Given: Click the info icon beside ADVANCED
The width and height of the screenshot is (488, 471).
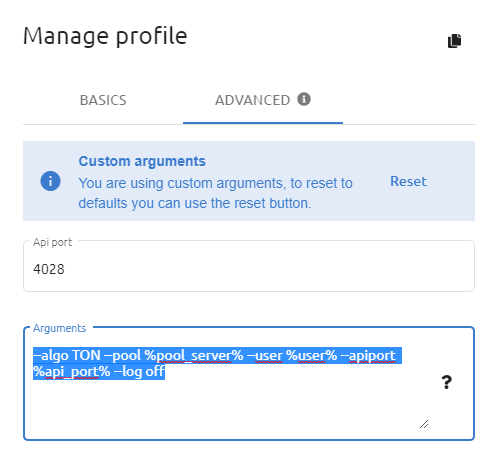Looking at the screenshot, I should click(x=304, y=99).
